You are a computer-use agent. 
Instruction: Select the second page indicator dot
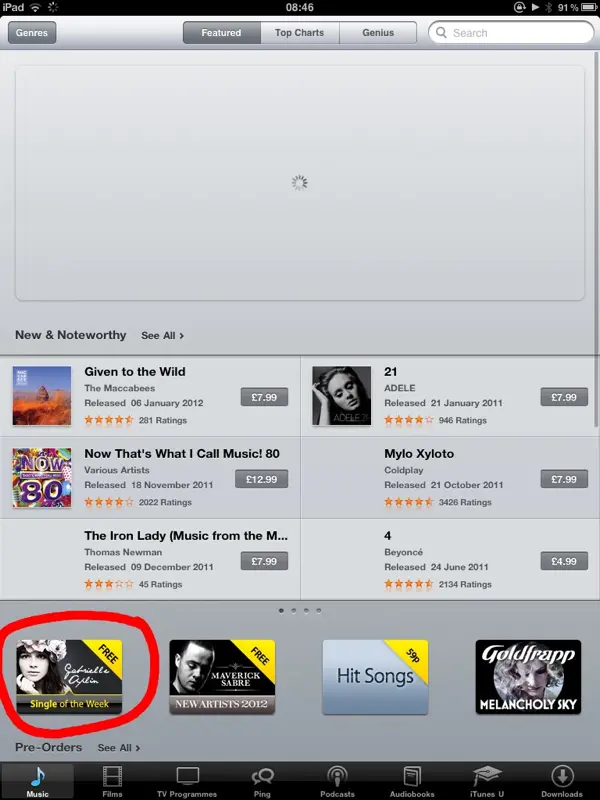click(294, 611)
